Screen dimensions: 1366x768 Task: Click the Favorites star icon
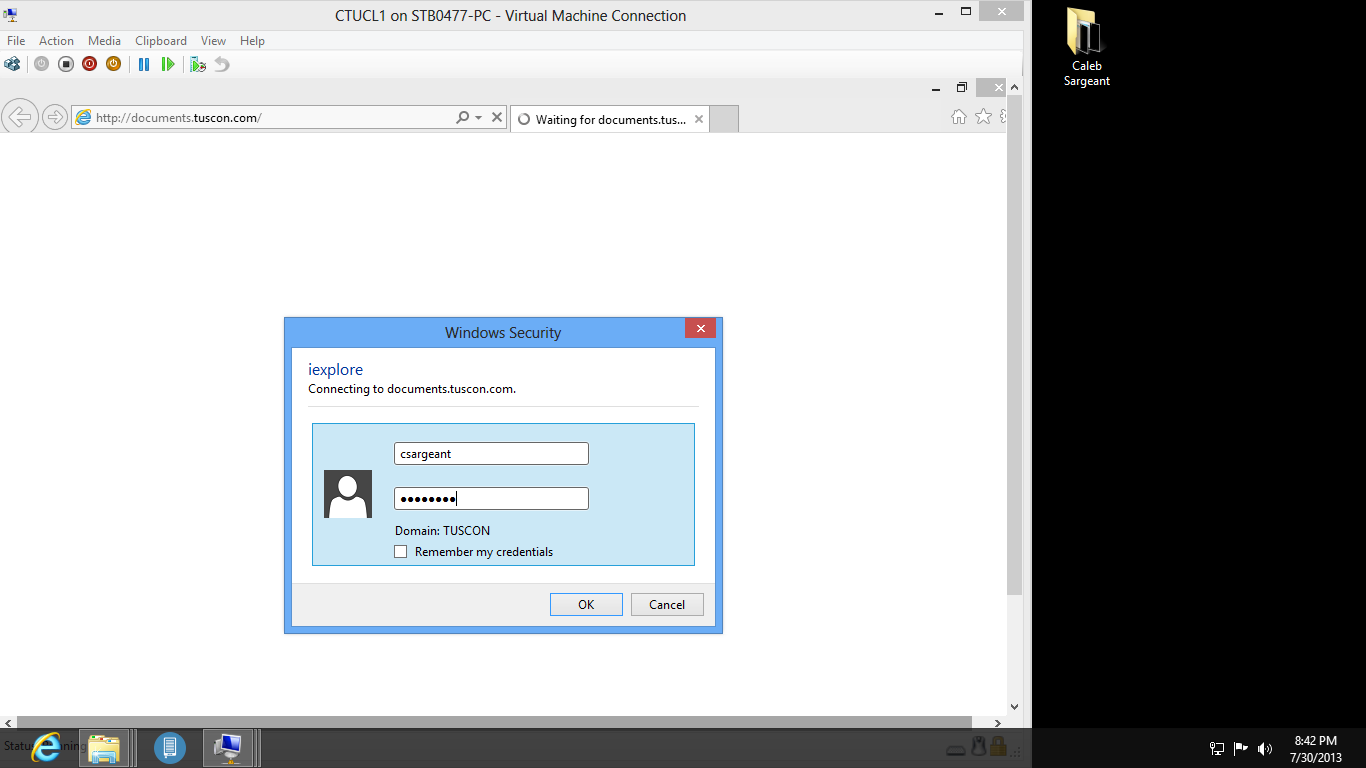pos(983,117)
